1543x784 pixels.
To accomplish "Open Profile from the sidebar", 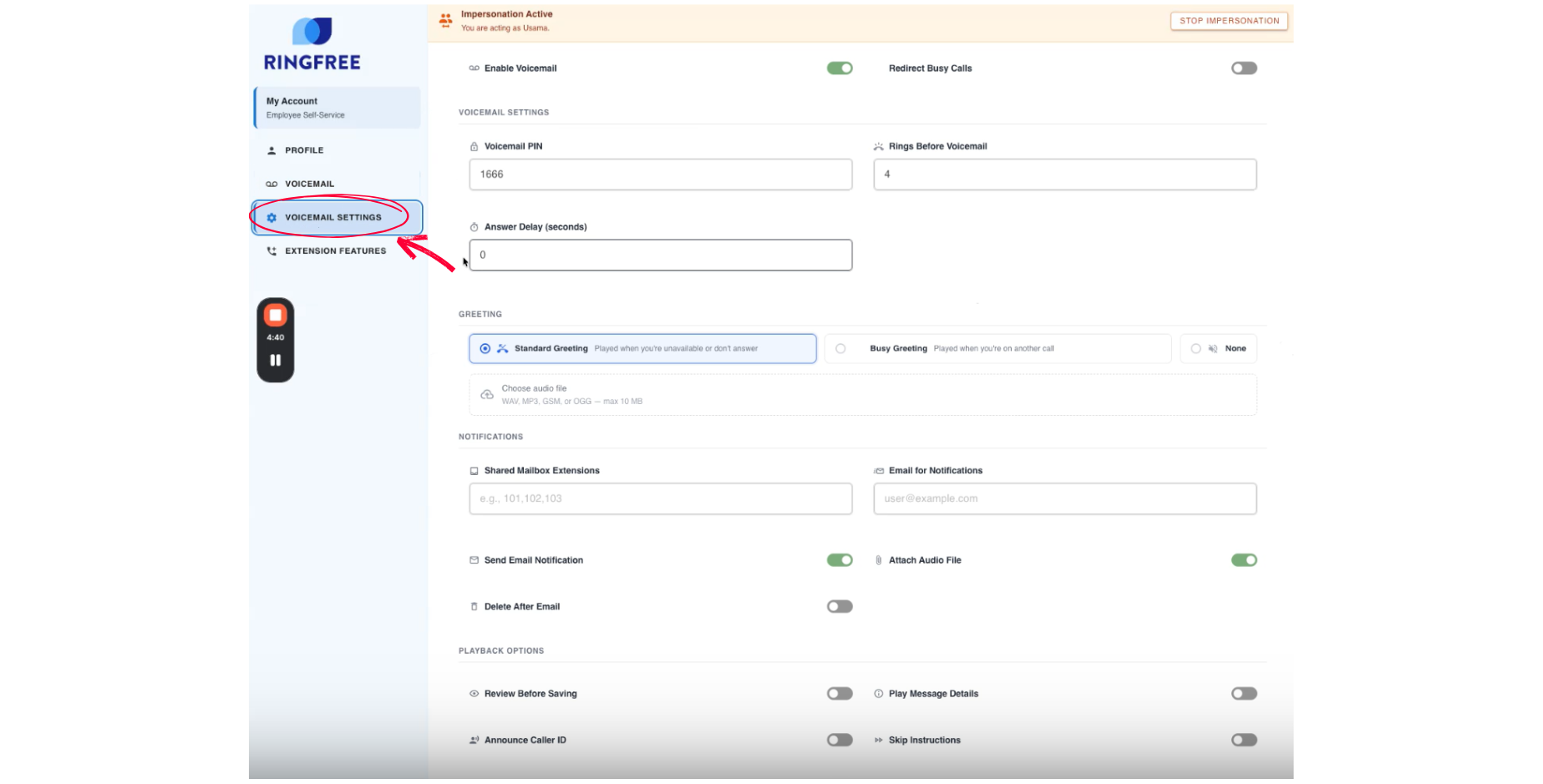I will [x=304, y=150].
